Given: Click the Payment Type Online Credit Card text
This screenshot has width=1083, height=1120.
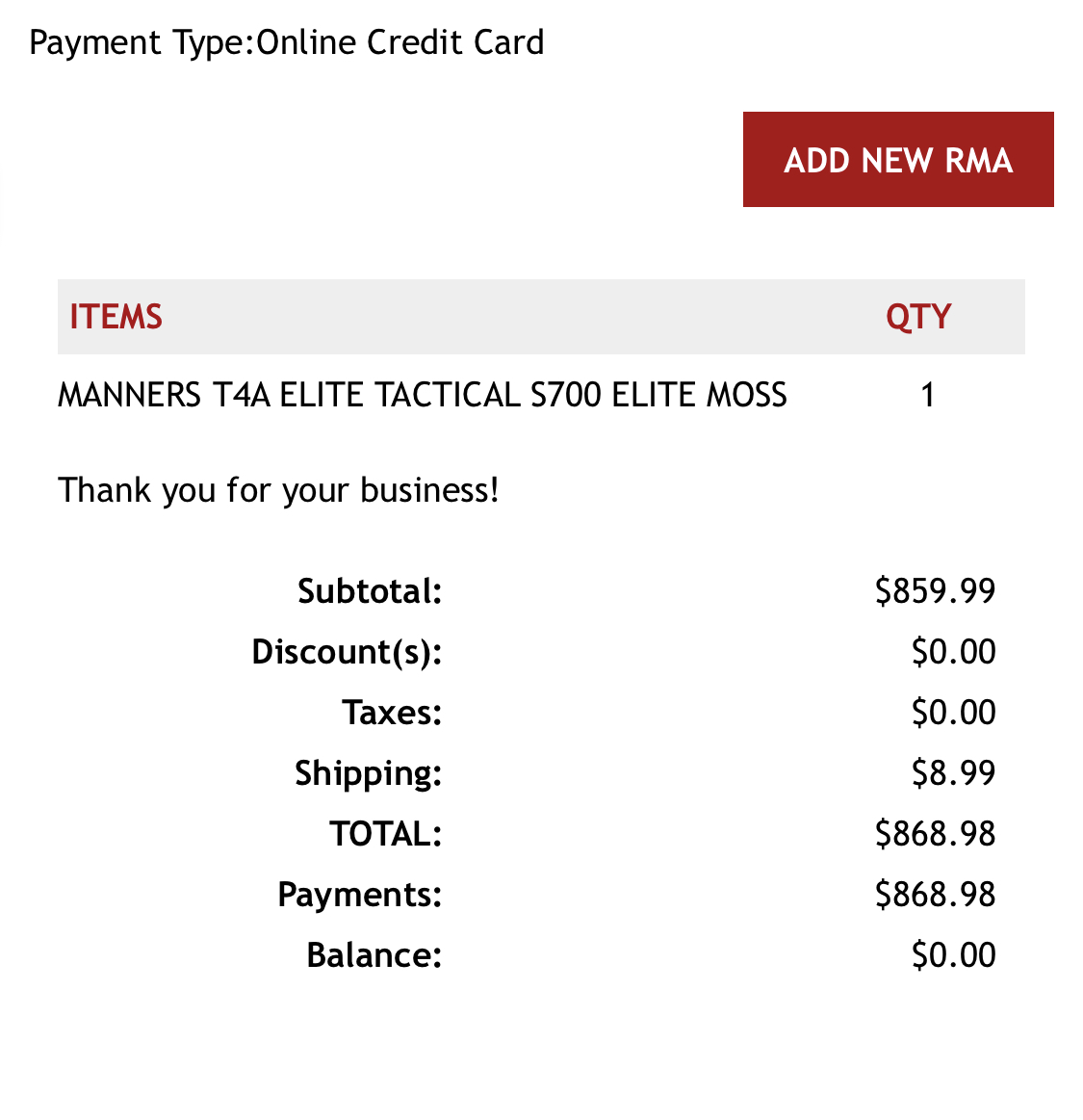Looking at the screenshot, I should (286, 42).
